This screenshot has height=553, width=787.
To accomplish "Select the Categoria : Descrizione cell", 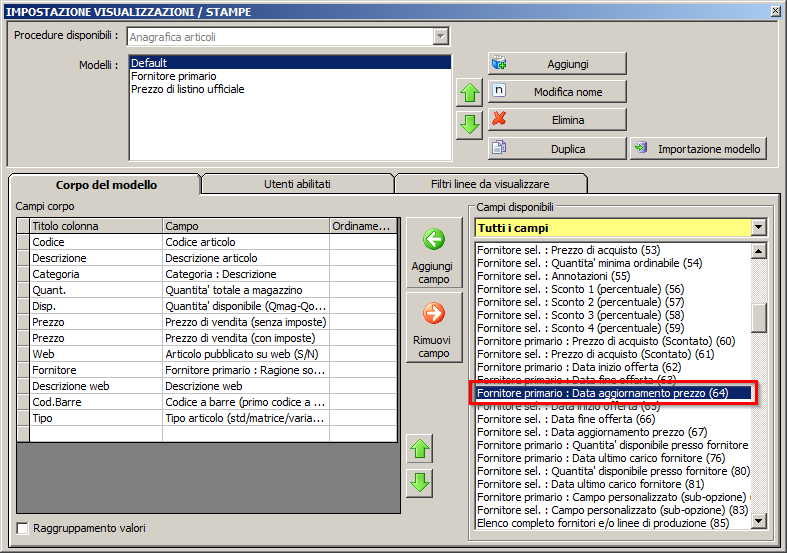I will [246, 274].
